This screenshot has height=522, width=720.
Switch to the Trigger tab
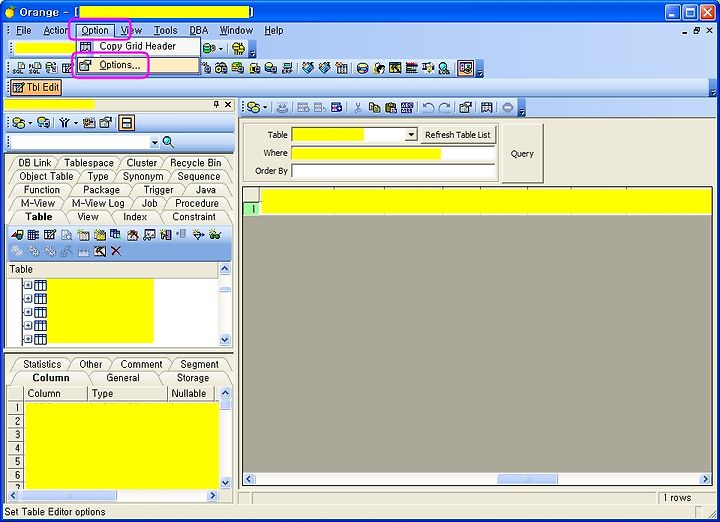tap(158, 190)
